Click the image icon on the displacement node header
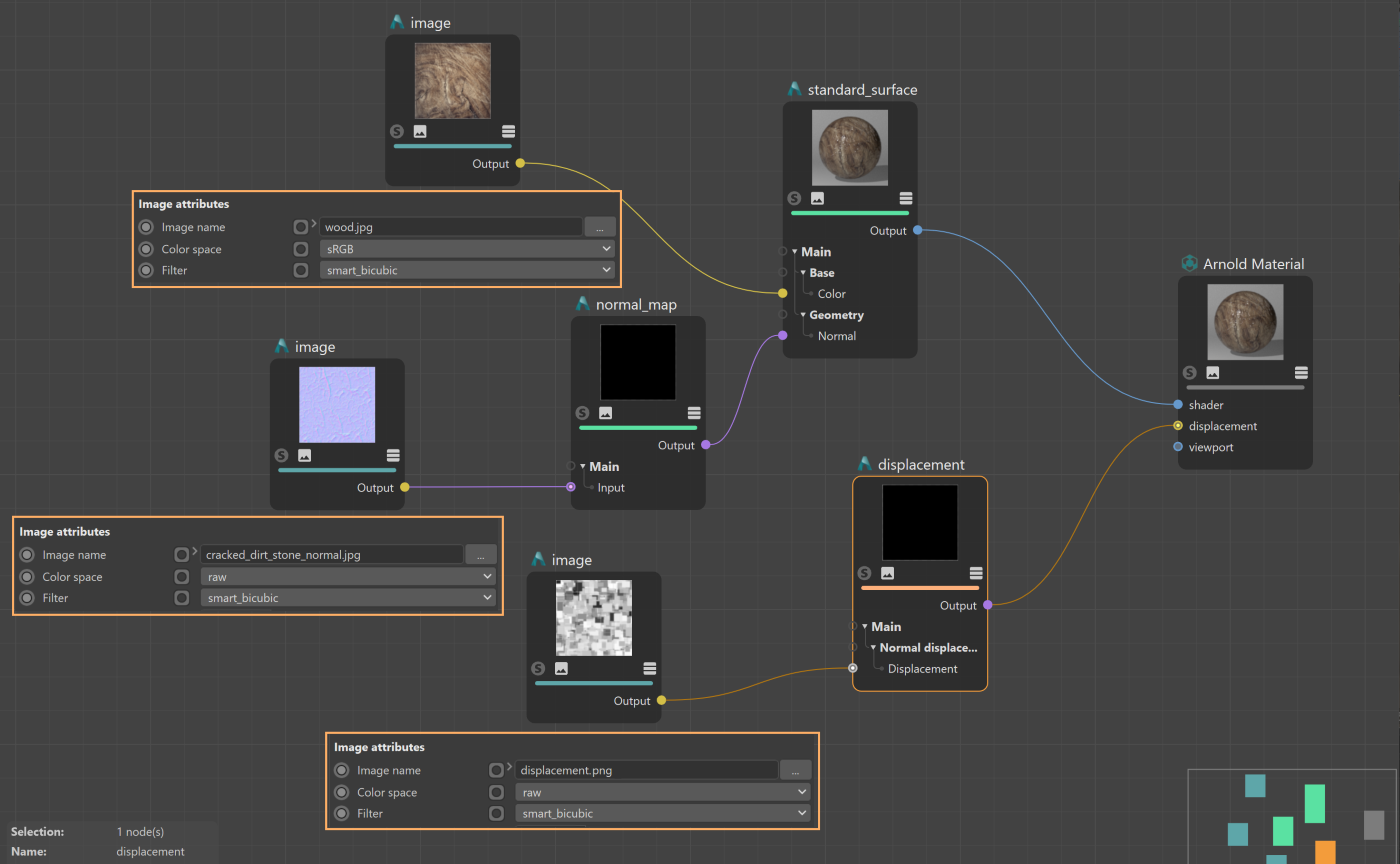 click(887, 573)
